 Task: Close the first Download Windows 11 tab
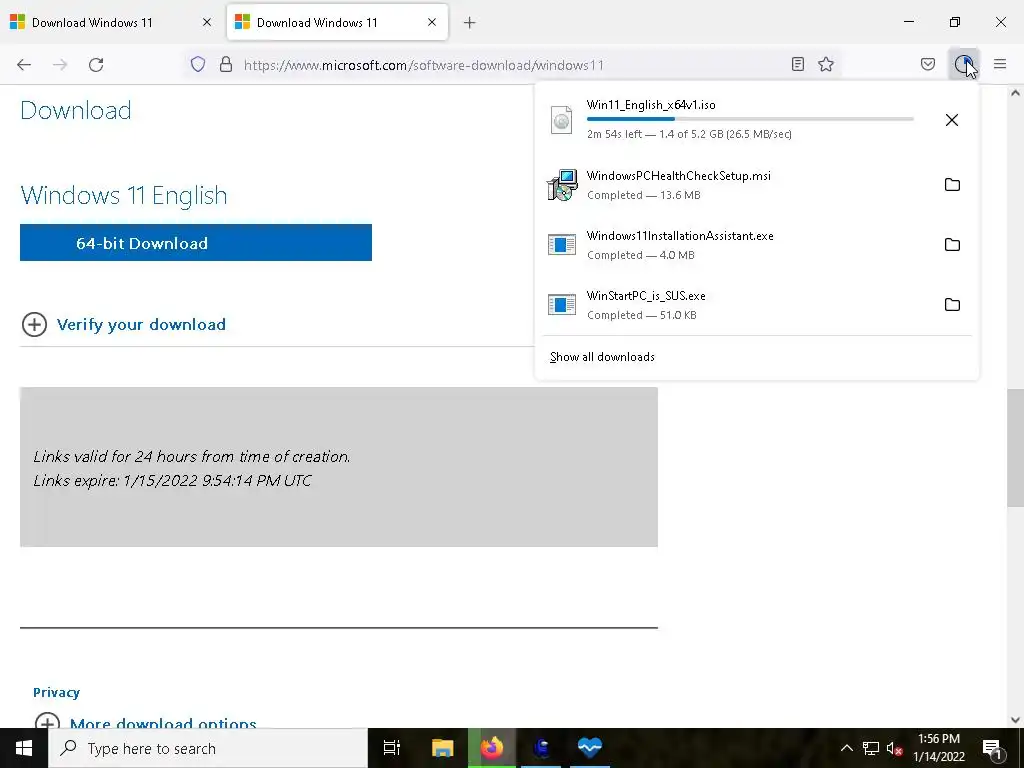point(207,22)
